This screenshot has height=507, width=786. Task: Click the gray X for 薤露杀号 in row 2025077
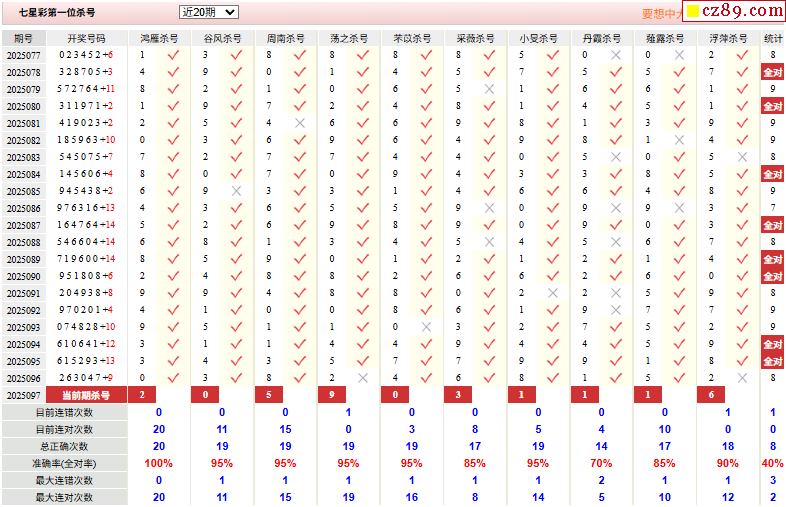coord(679,55)
